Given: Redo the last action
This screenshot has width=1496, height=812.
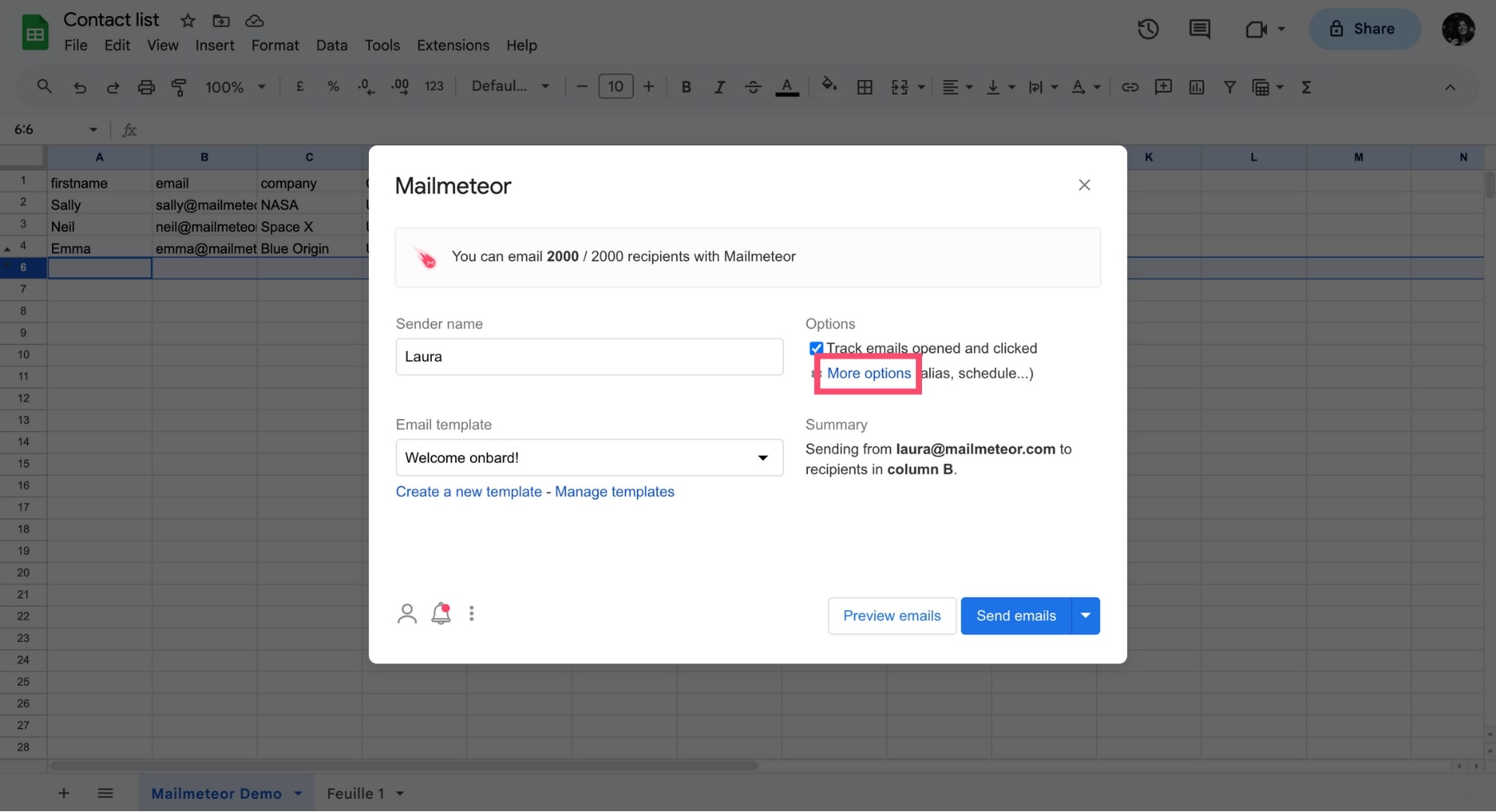Looking at the screenshot, I should point(113,87).
